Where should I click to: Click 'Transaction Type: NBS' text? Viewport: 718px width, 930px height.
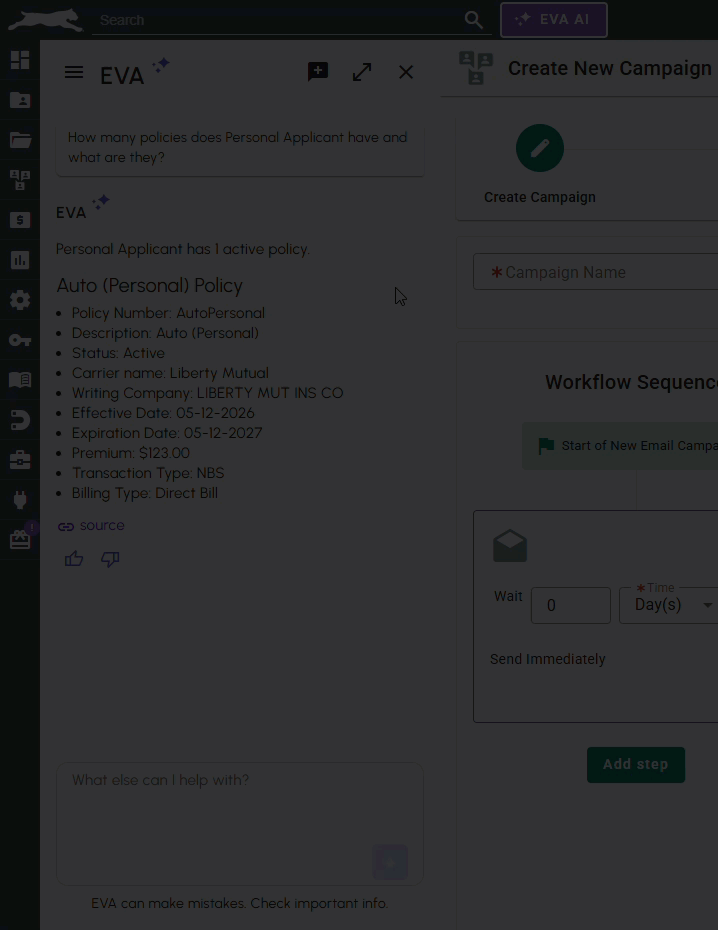(148, 473)
